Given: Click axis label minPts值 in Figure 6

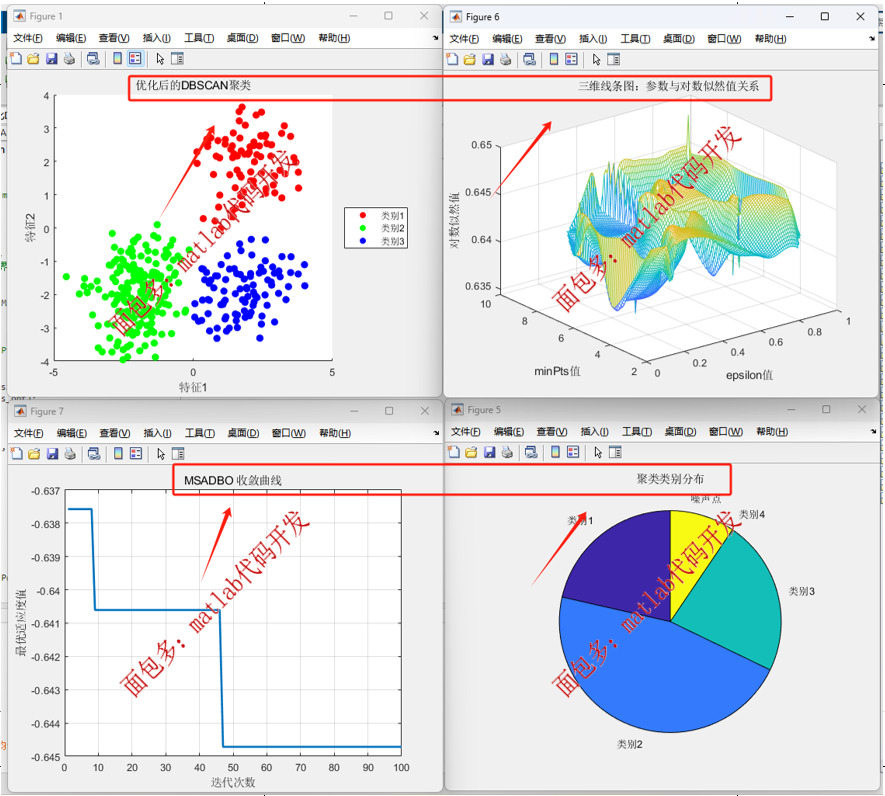Looking at the screenshot, I should 557,371.
